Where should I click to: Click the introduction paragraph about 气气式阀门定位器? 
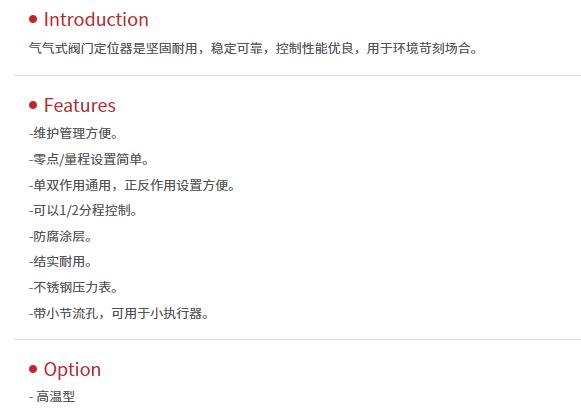(253, 49)
